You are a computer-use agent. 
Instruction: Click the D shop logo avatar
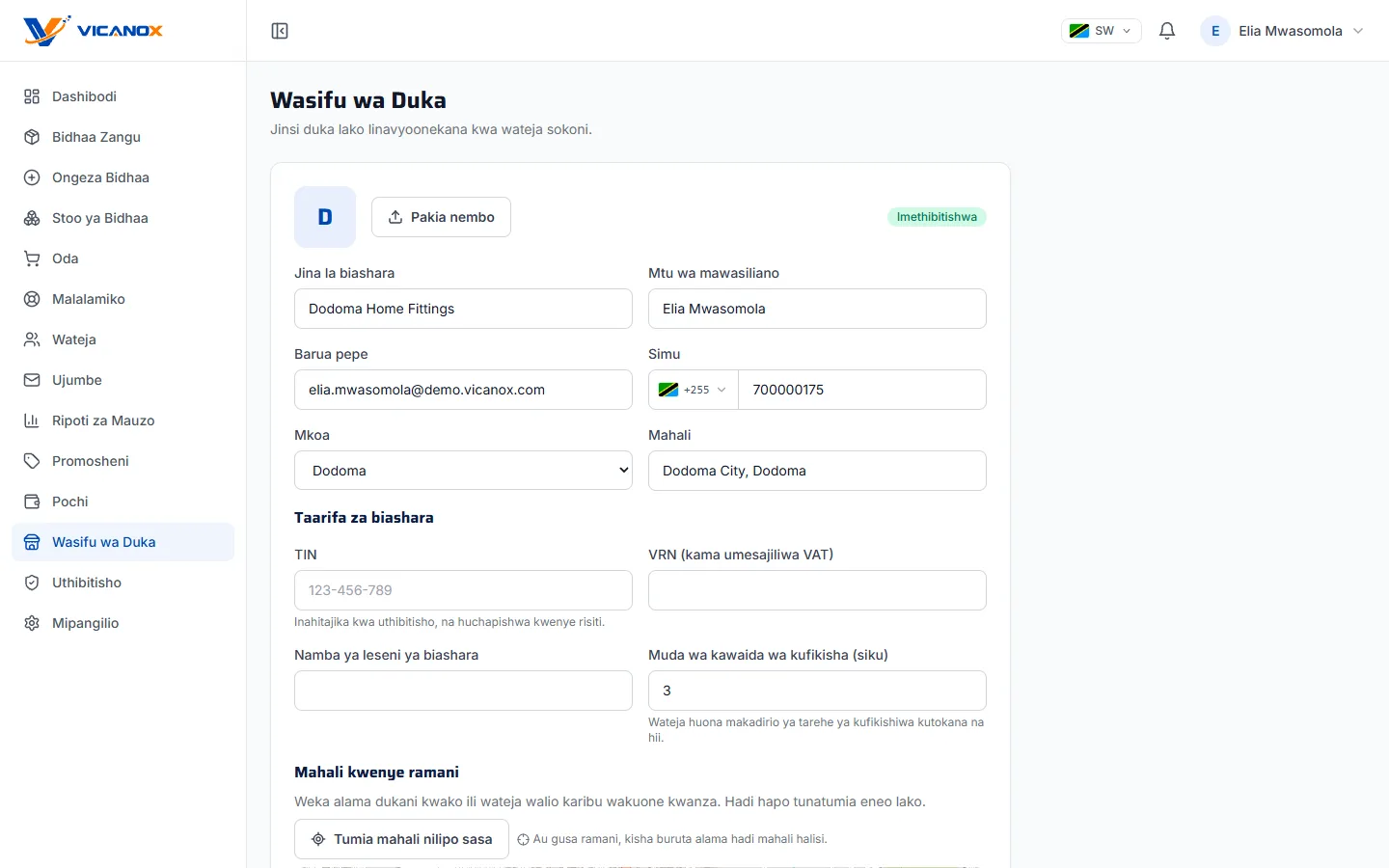[x=325, y=217]
